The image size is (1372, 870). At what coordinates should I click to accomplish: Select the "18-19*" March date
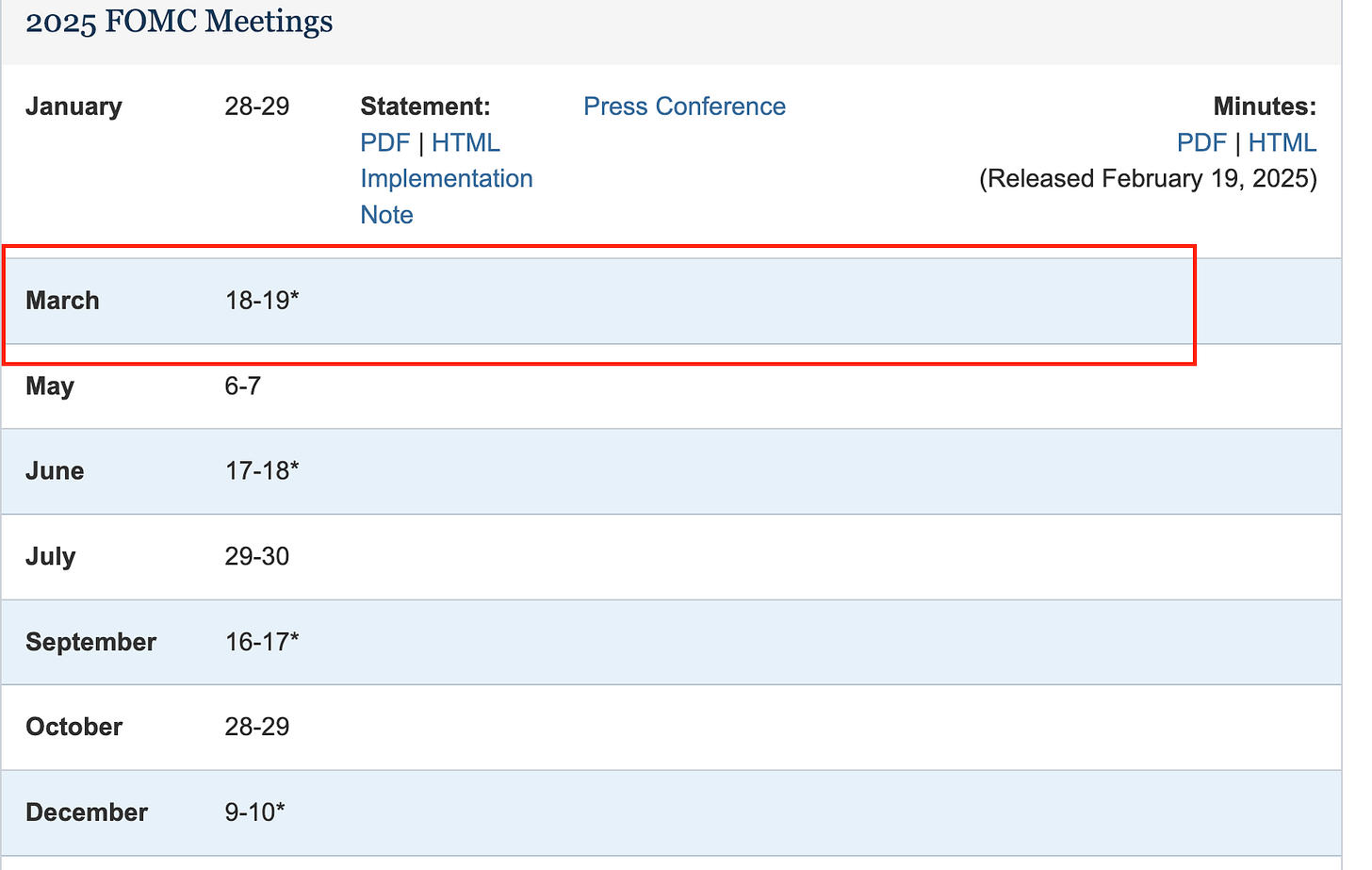click(262, 301)
